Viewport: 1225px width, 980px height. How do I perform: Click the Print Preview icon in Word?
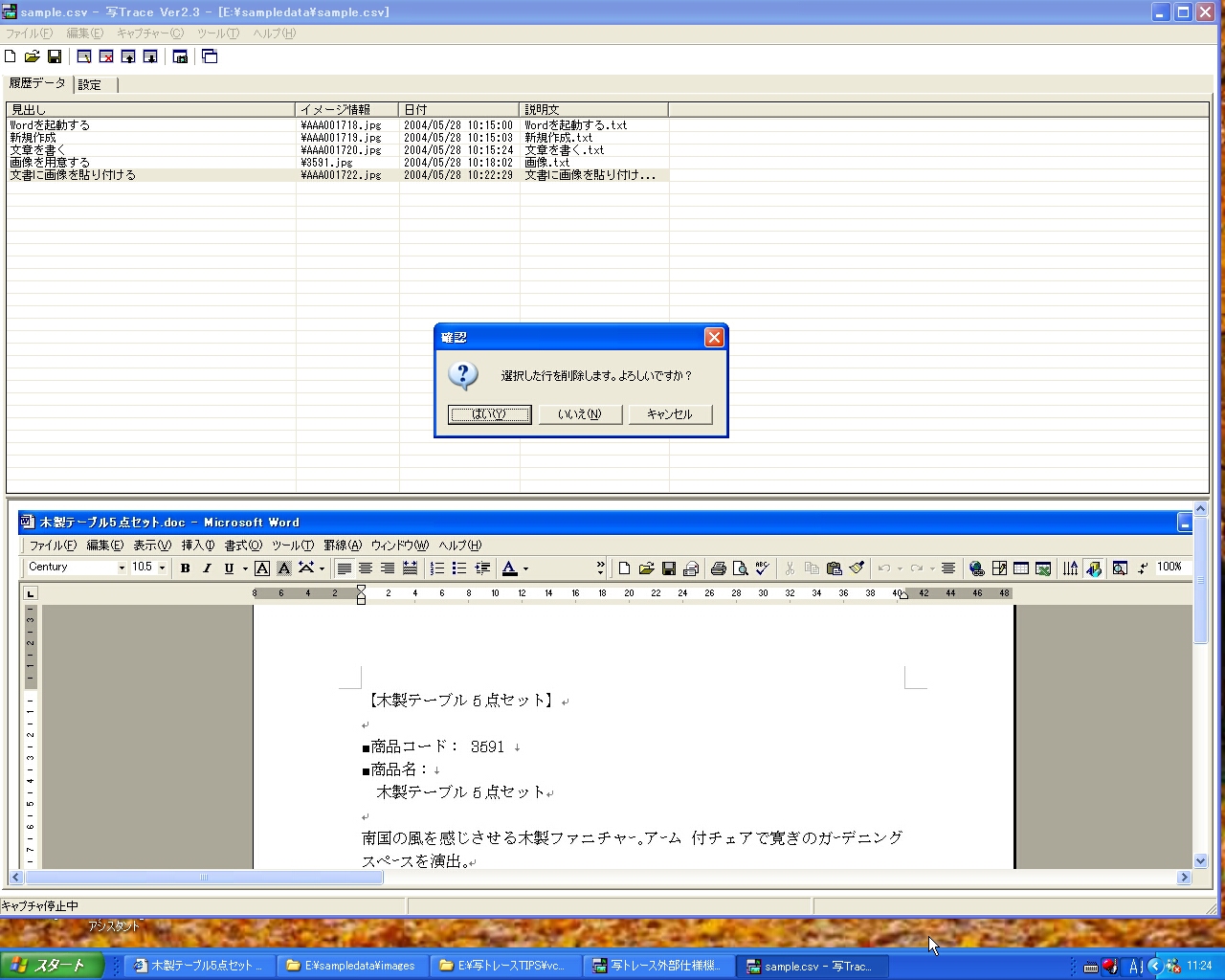coord(741,568)
